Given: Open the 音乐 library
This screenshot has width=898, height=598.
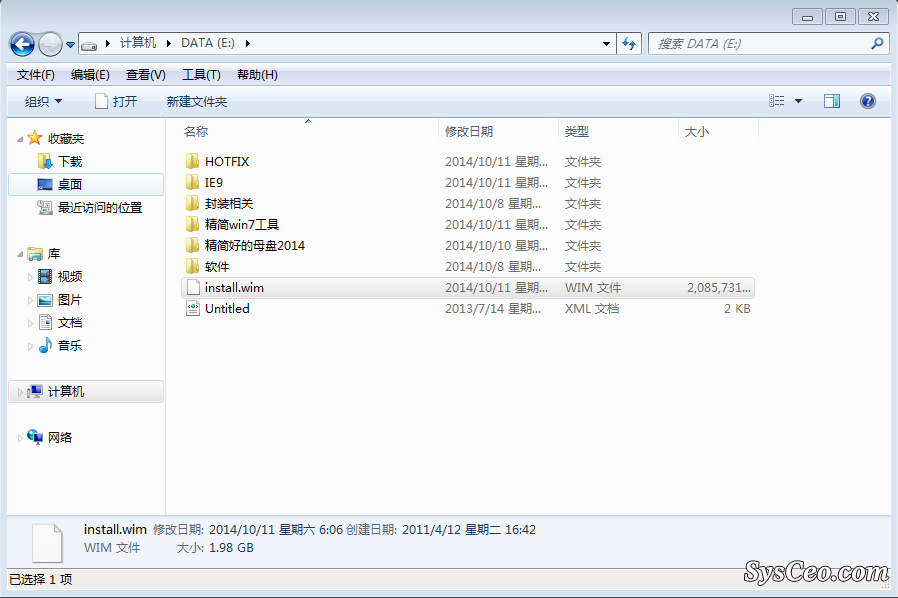Looking at the screenshot, I should [x=70, y=345].
